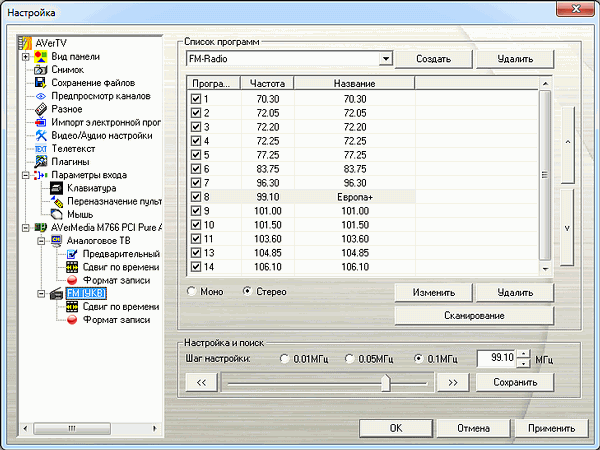The height and width of the screenshot is (450, 600).
Task: Choose the 0.01МГц tuning step
Action: [x=286, y=359]
